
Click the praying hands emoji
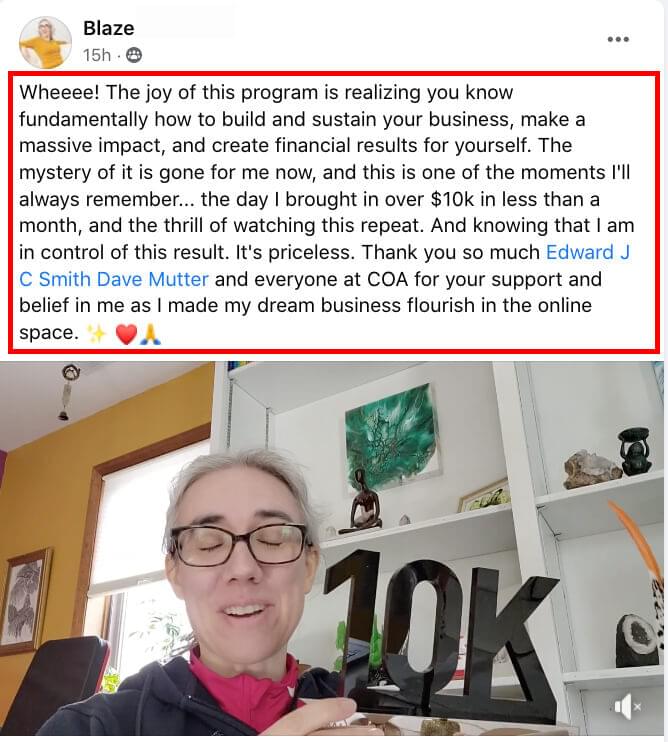pyautogui.click(x=150, y=334)
